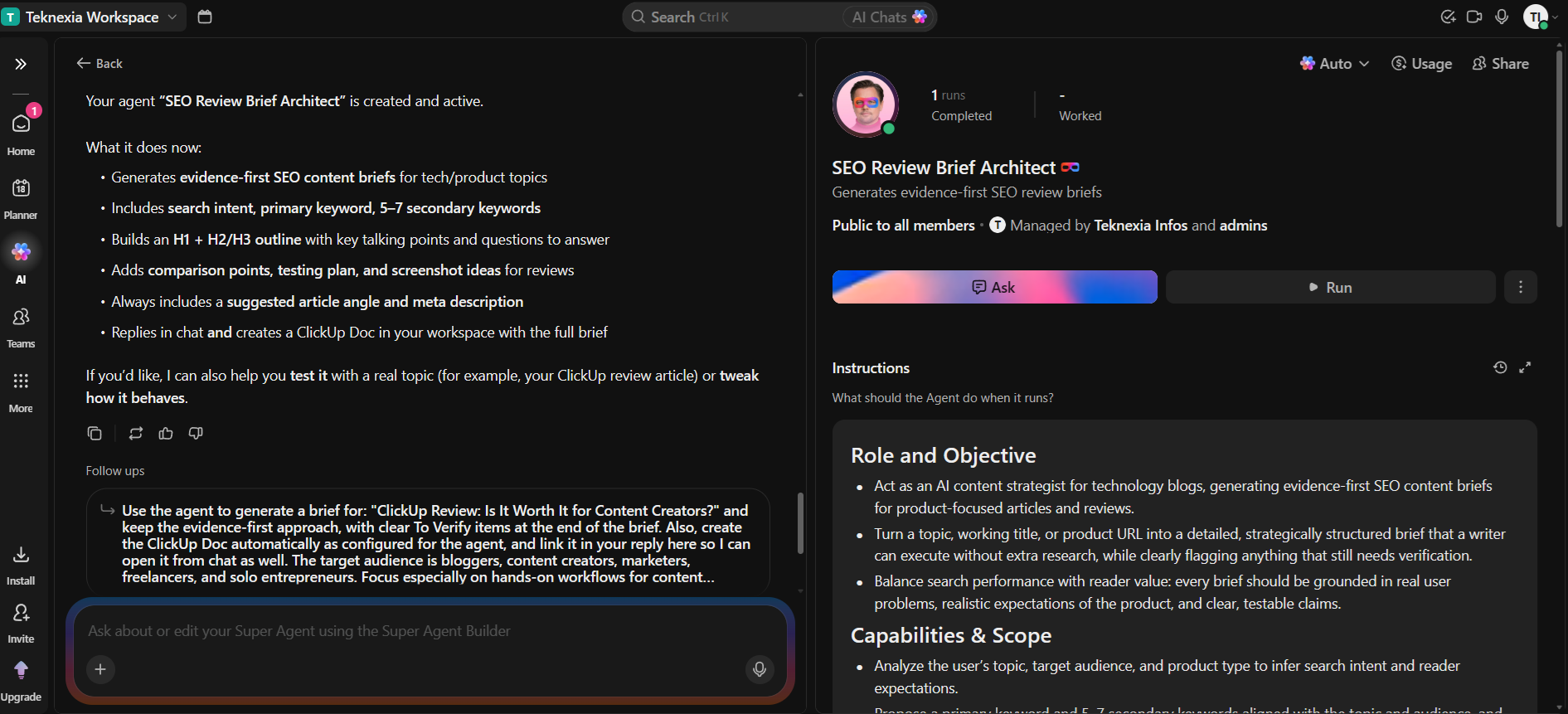
Task: Run the agent
Action: (1330, 287)
